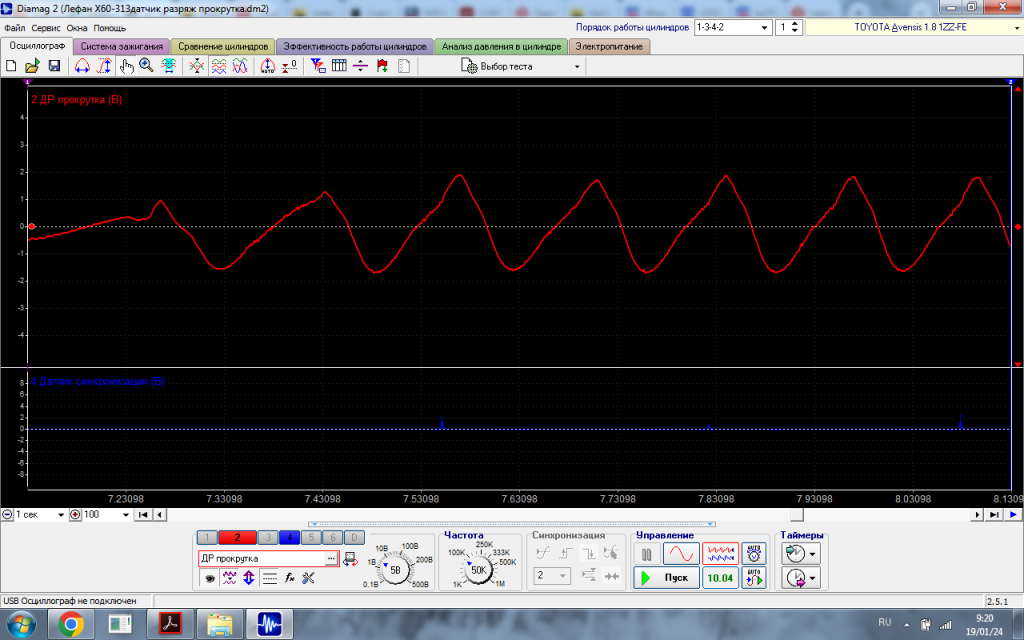Toggle channel 1 button
Screen dimensions: 1024x640
pos(206,537)
